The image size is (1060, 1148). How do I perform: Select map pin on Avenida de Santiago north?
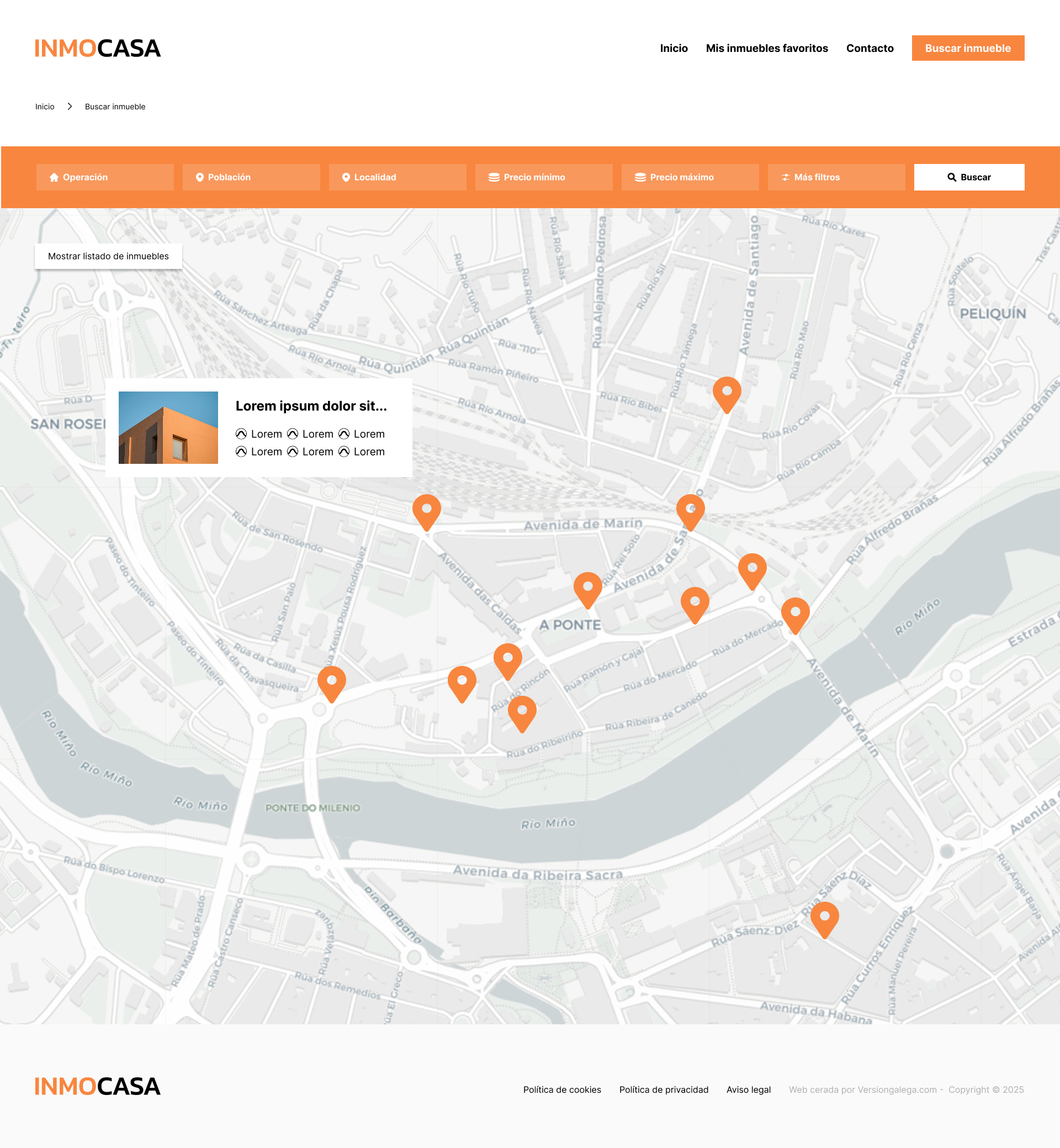click(x=726, y=395)
